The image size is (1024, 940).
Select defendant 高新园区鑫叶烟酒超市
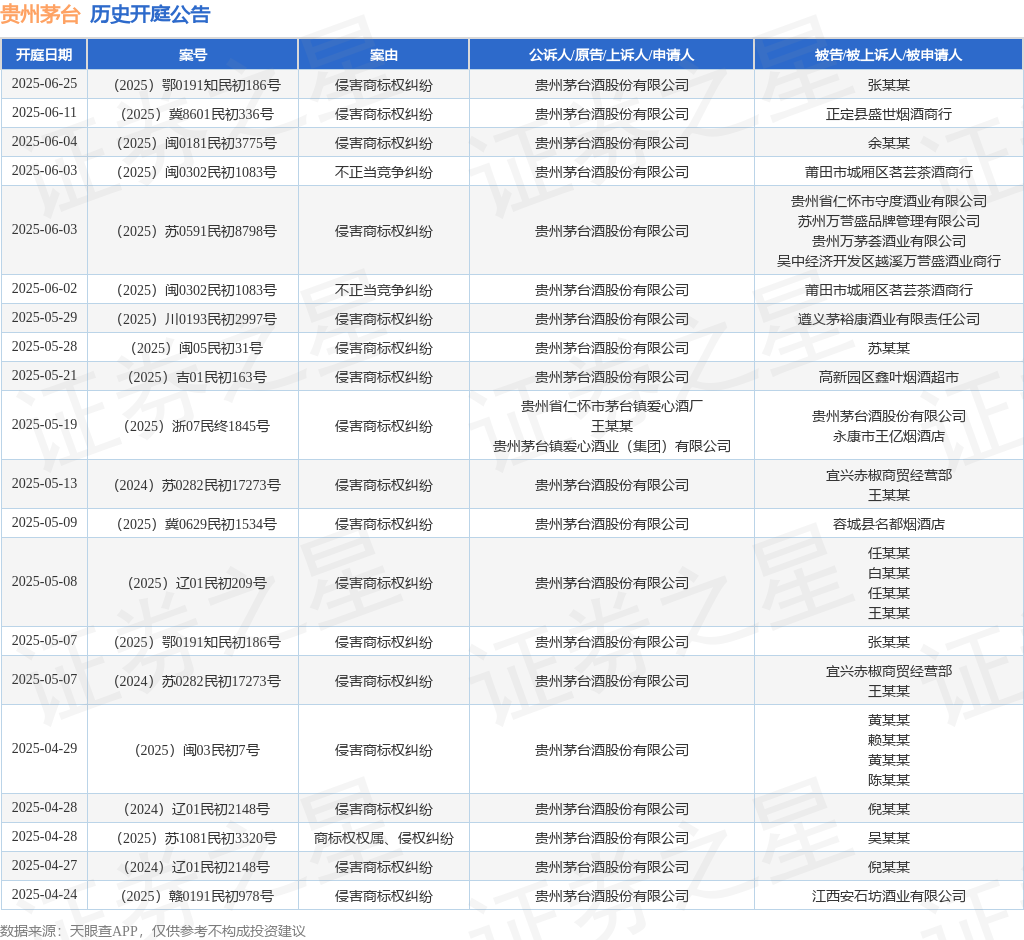coord(888,378)
